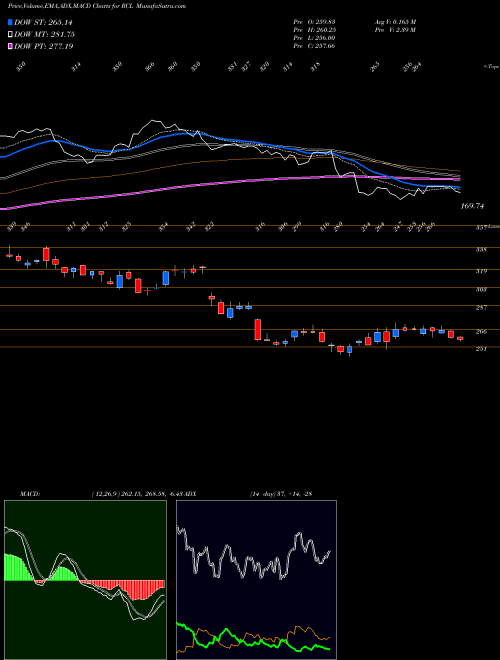Image resolution: width=500 pixels, height=660 pixels.
Task: Click the 'Pre O: 259.83' open value
Action: pos(314,21)
